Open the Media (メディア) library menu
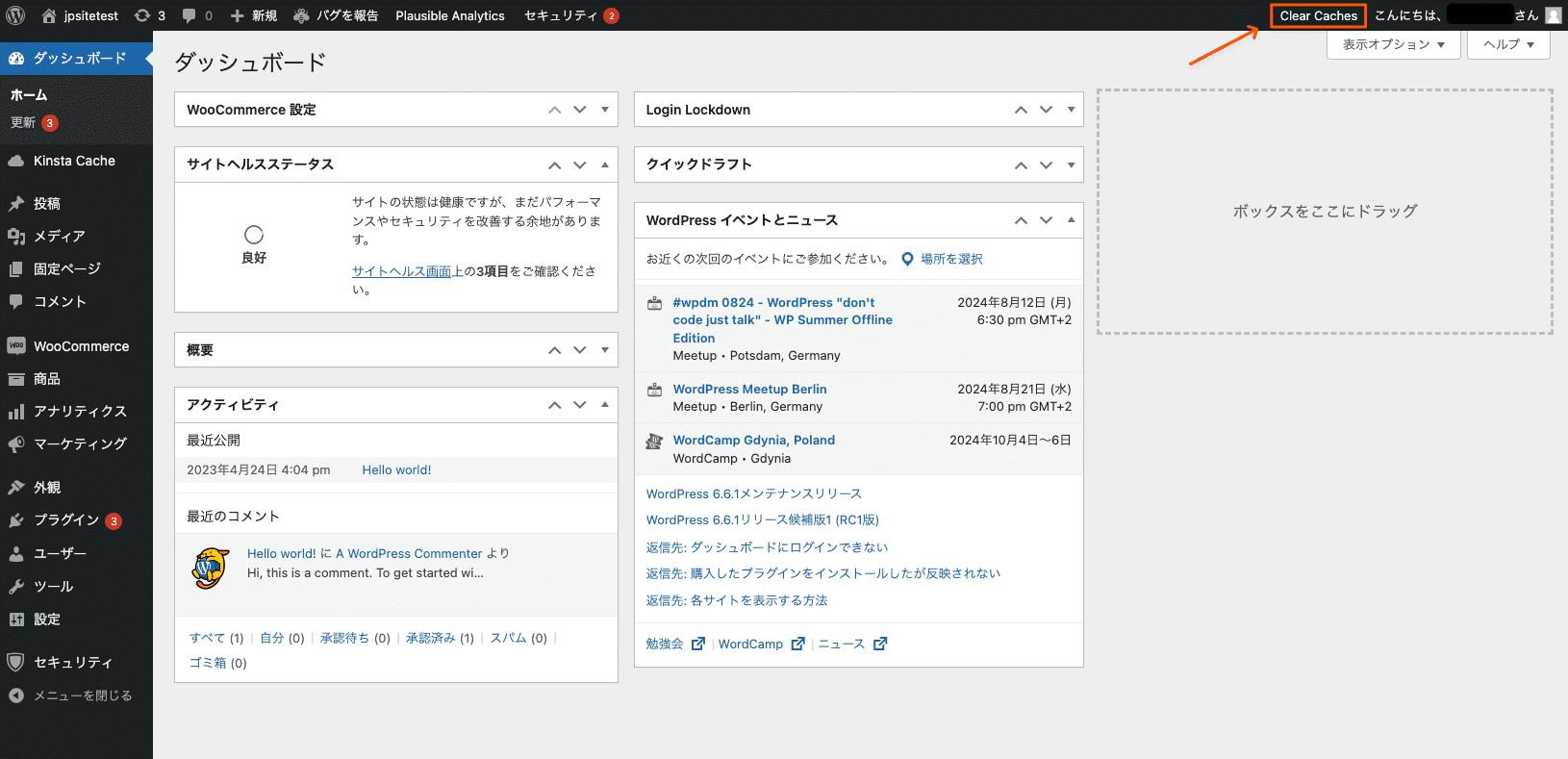This screenshot has height=759, width=1568. click(x=76, y=236)
